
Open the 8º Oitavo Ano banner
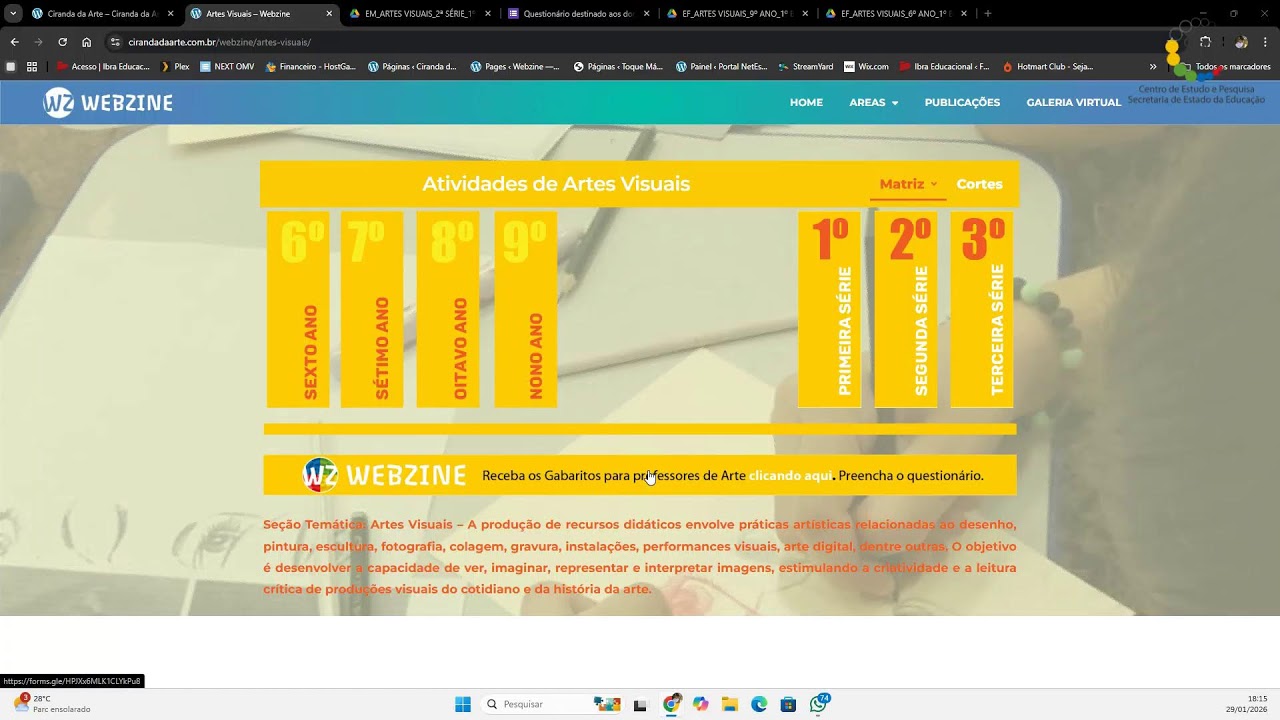448,309
